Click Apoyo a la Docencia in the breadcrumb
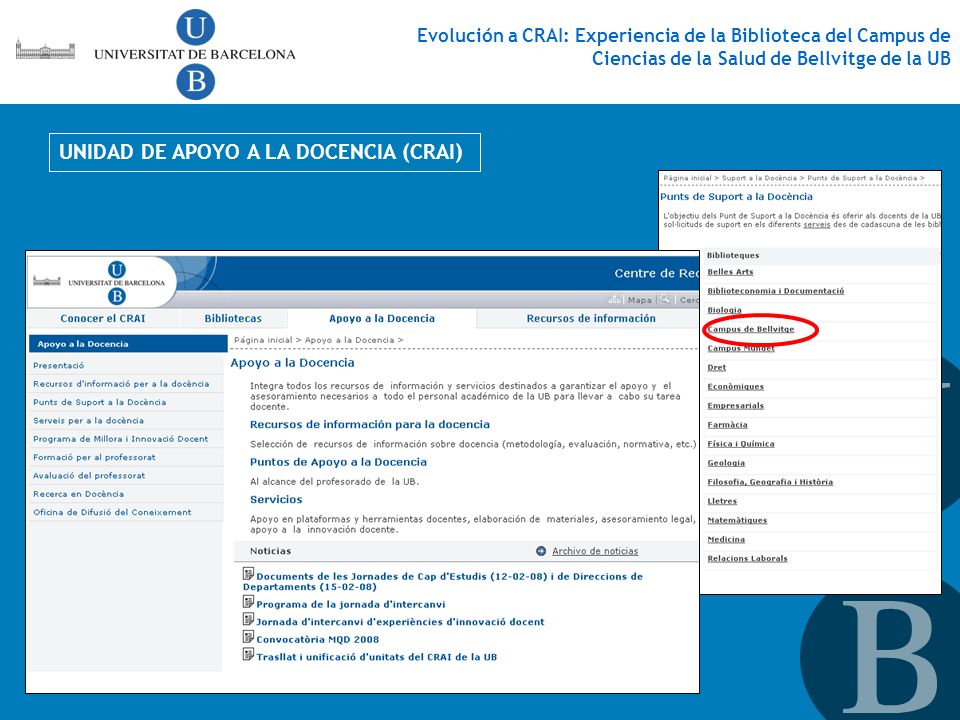The width and height of the screenshot is (960, 720). tap(350, 340)
